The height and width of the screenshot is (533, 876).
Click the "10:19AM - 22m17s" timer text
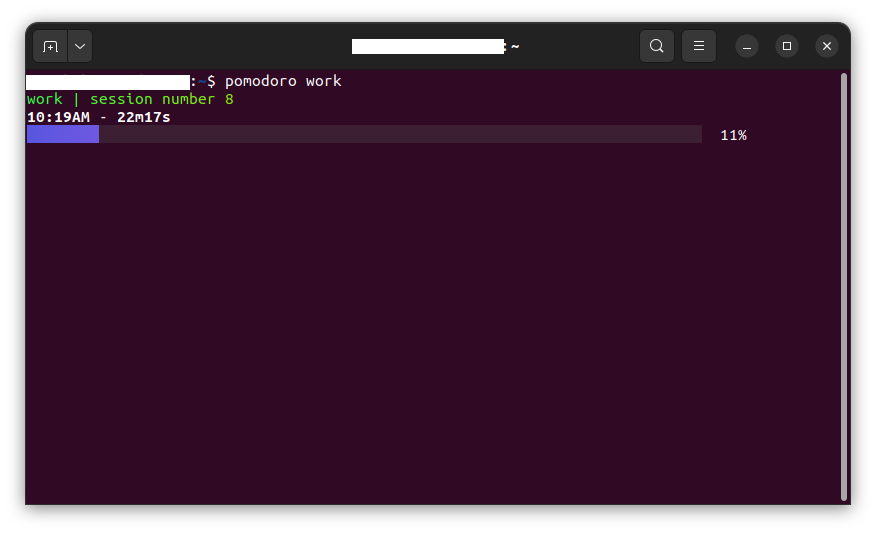click(x=98, y=117)
